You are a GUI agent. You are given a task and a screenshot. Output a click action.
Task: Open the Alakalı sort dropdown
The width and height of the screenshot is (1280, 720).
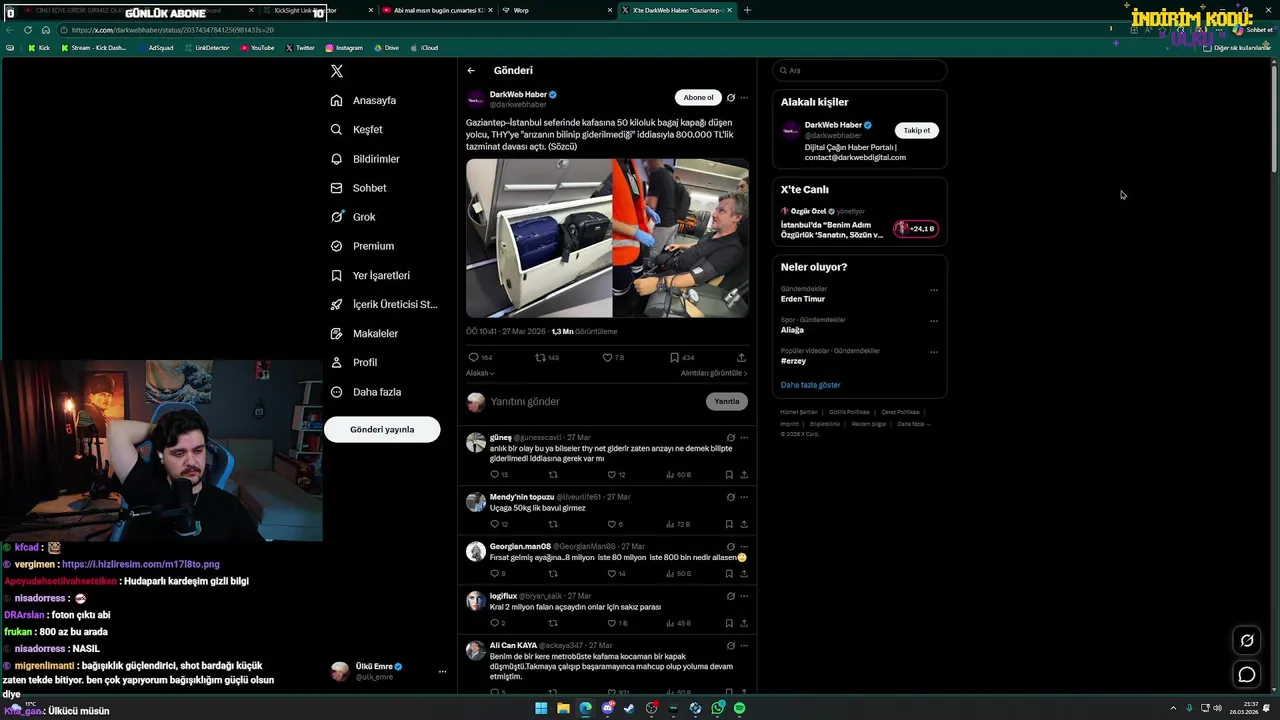[x=480, y=373]
